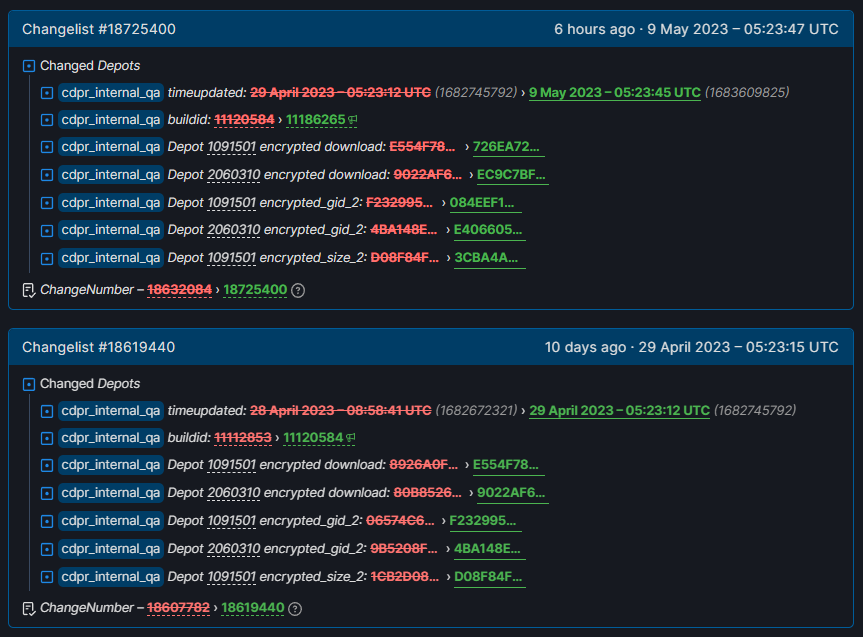863x637 pixels.
Task: Click the depot icon on the buildid 11120584 new-value row
Action: (47, 438)
